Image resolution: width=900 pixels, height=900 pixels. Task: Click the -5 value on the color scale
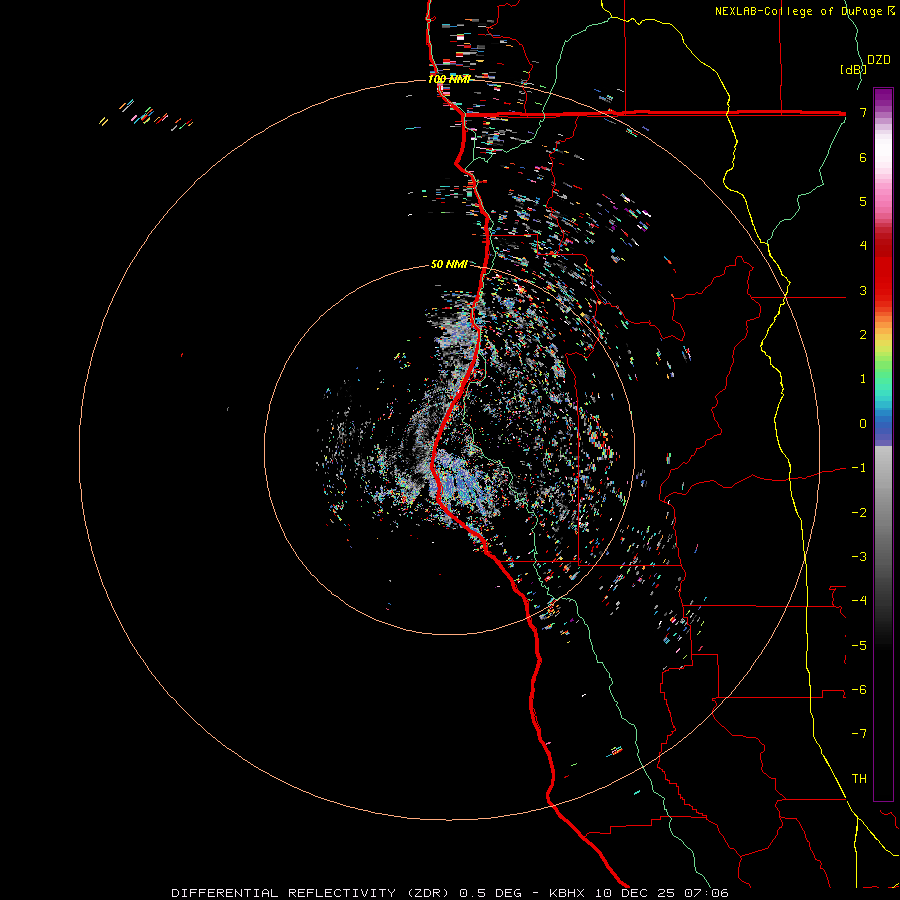pyautogui.click(x=859, y=646)
